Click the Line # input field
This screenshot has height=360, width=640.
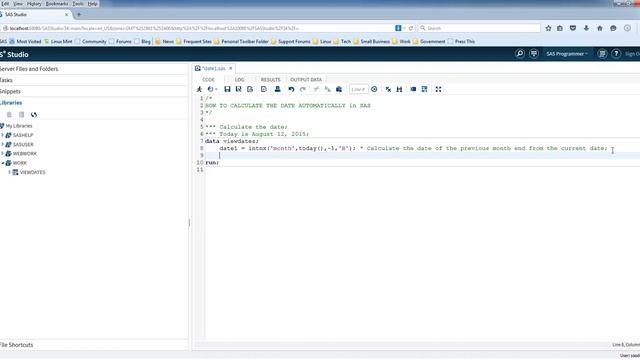(x=358, y=89)
